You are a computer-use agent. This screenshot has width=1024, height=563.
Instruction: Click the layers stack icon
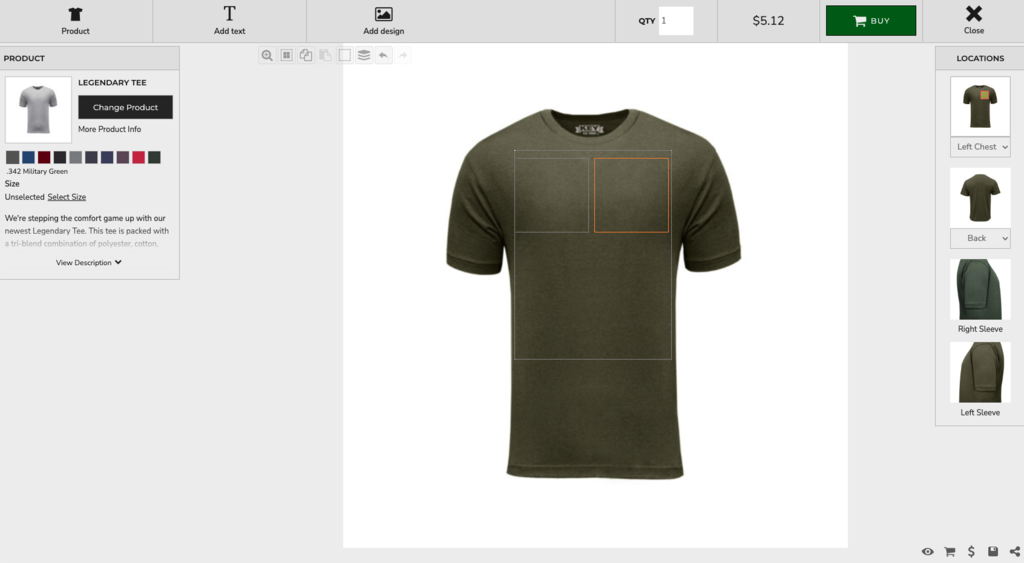tap(364, 56)
